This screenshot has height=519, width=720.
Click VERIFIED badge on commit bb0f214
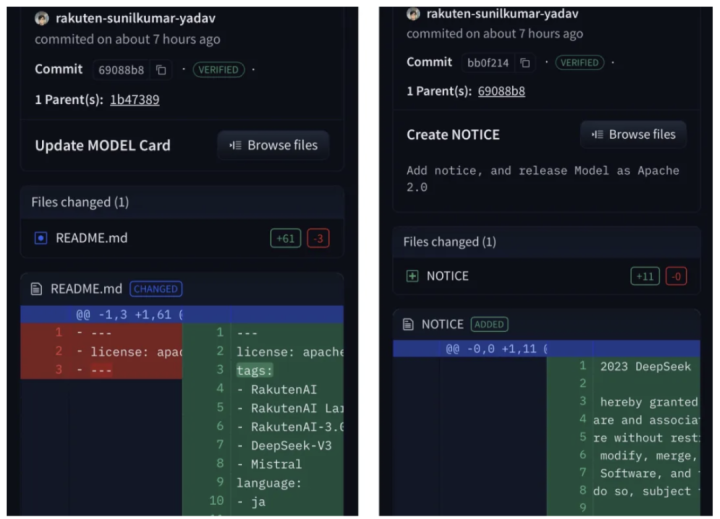coord(579,62)
